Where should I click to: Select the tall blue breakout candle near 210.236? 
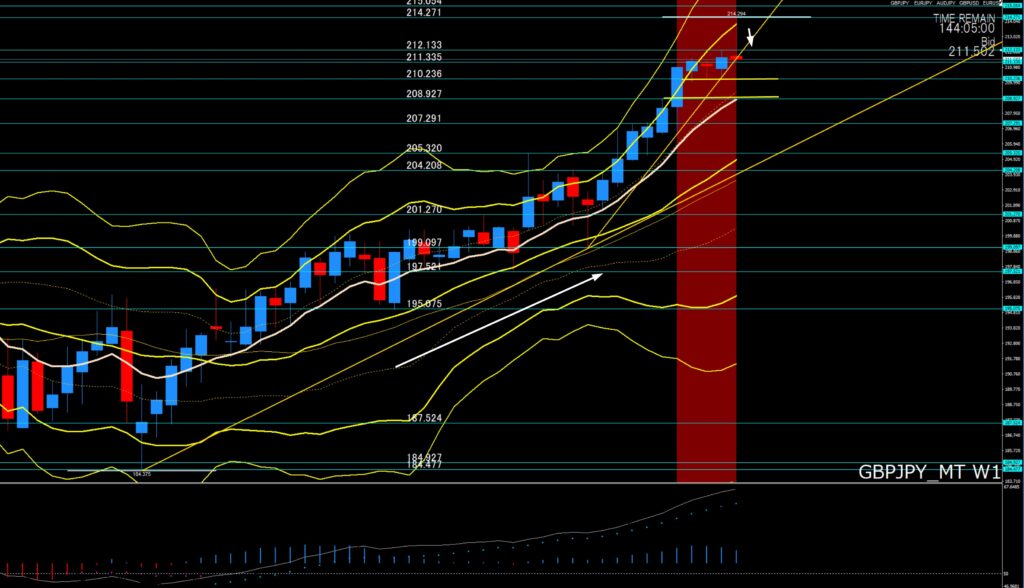pyautogui.click(x=677, y=86)
